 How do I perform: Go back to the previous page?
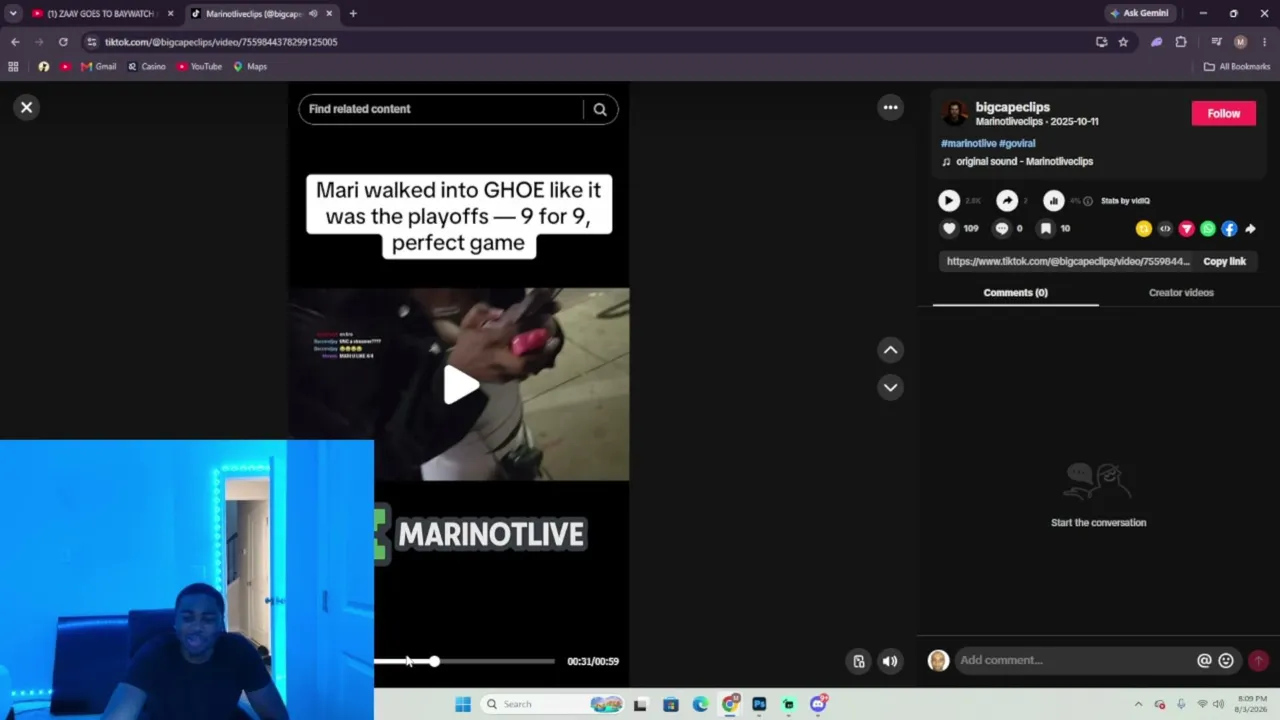(15, 42)
